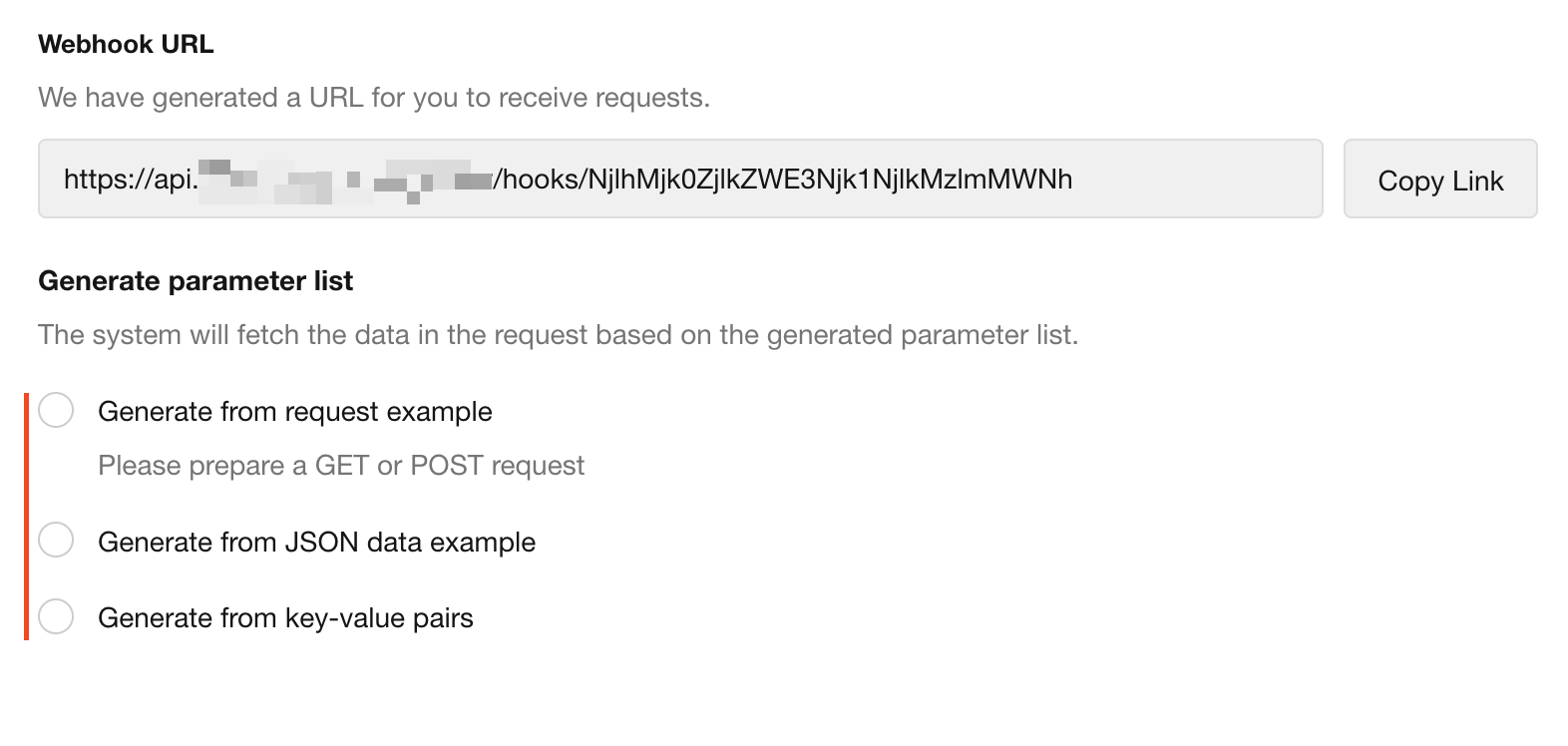The width and height of the screenshot is (1568, 746).
Task: Click the "We have generated a URL" description
Action: 373,98
